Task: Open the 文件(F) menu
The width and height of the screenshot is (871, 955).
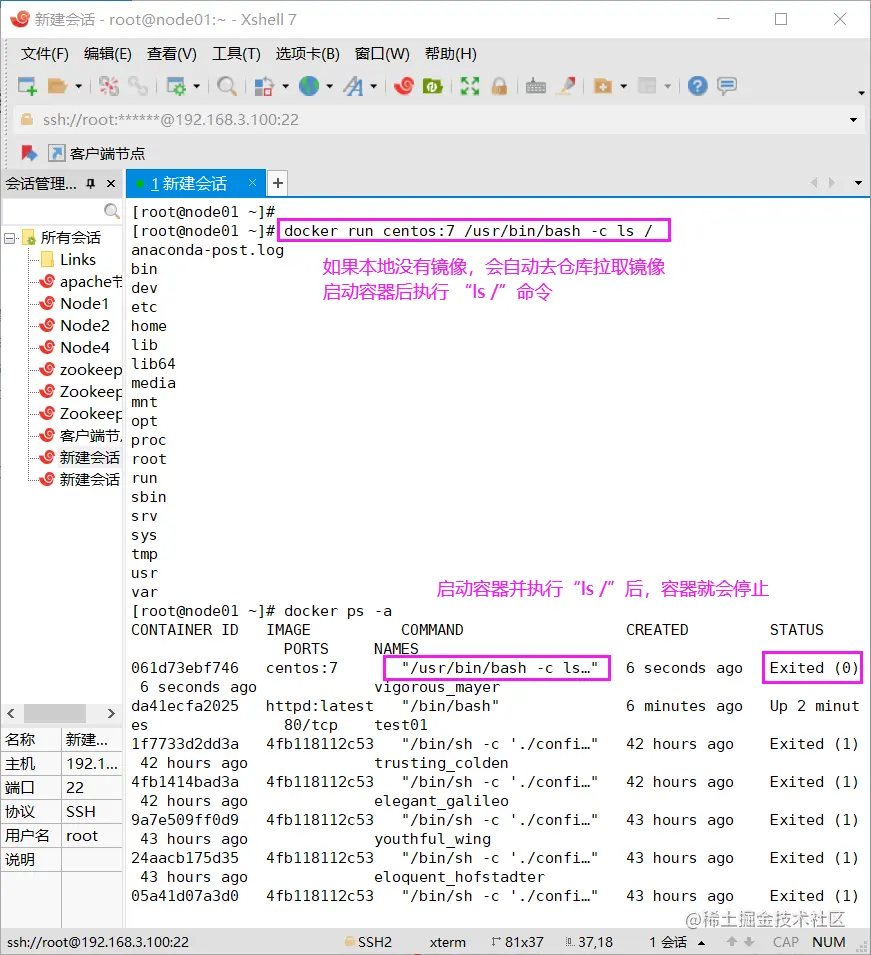Action: [44, 54]
